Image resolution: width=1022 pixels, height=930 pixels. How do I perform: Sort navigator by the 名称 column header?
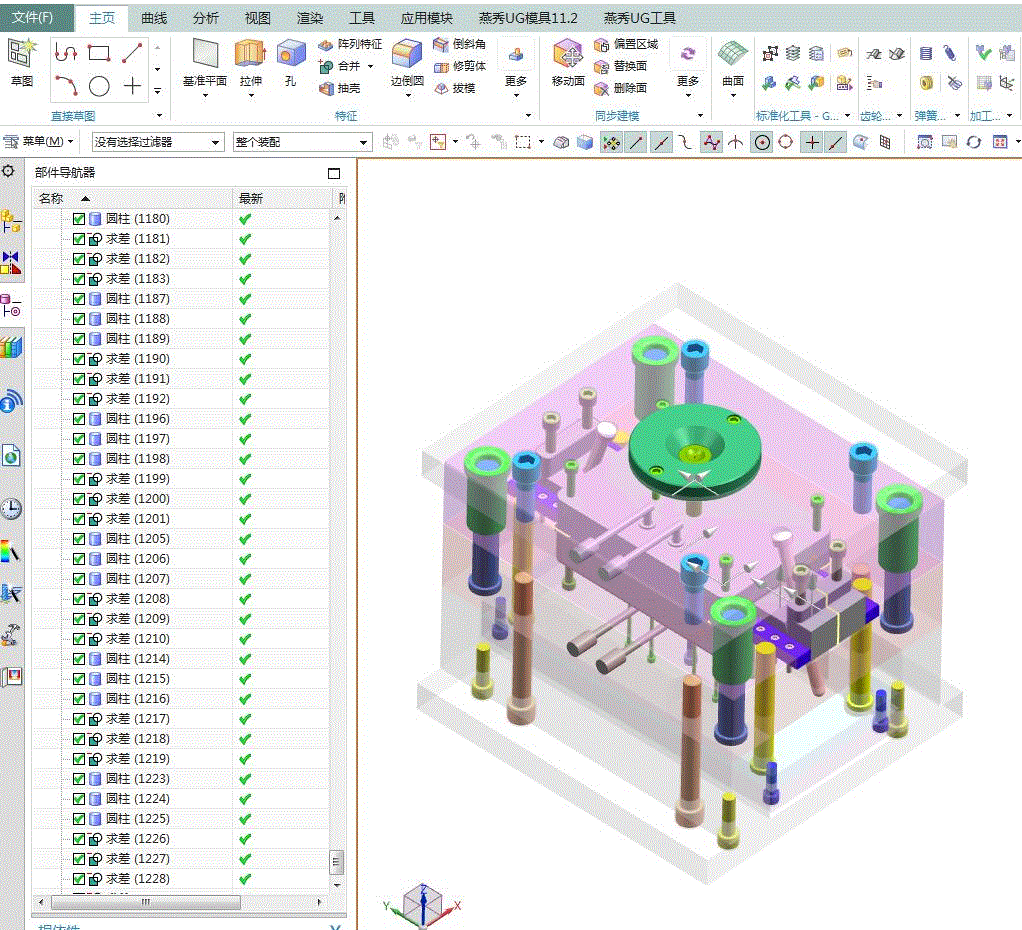[x=132, y=198]
